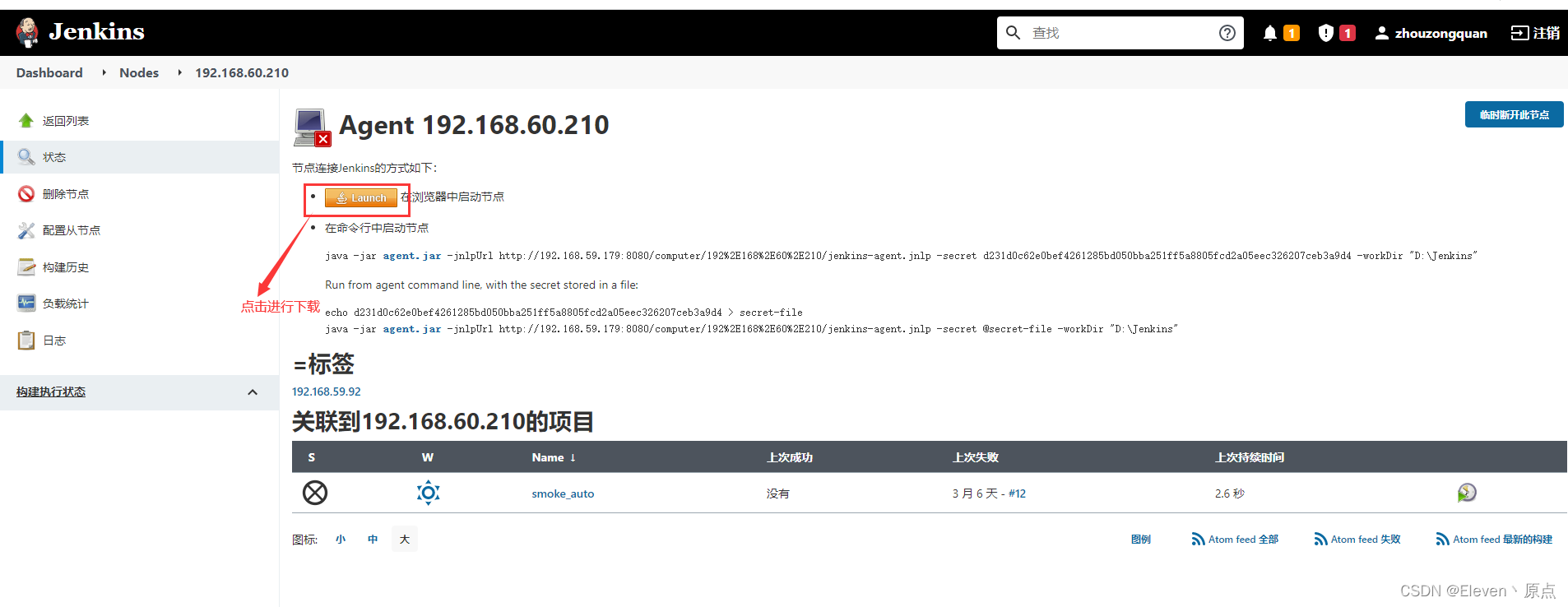Open the 图例 legend link
Screen dimensions: 1568x607
(x=1141, y=540)
